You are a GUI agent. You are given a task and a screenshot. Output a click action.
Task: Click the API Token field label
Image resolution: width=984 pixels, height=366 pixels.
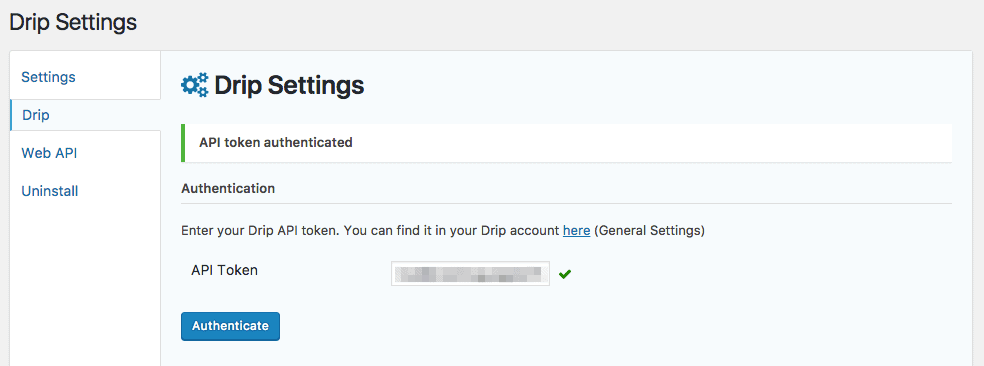[x=224, y=270]
